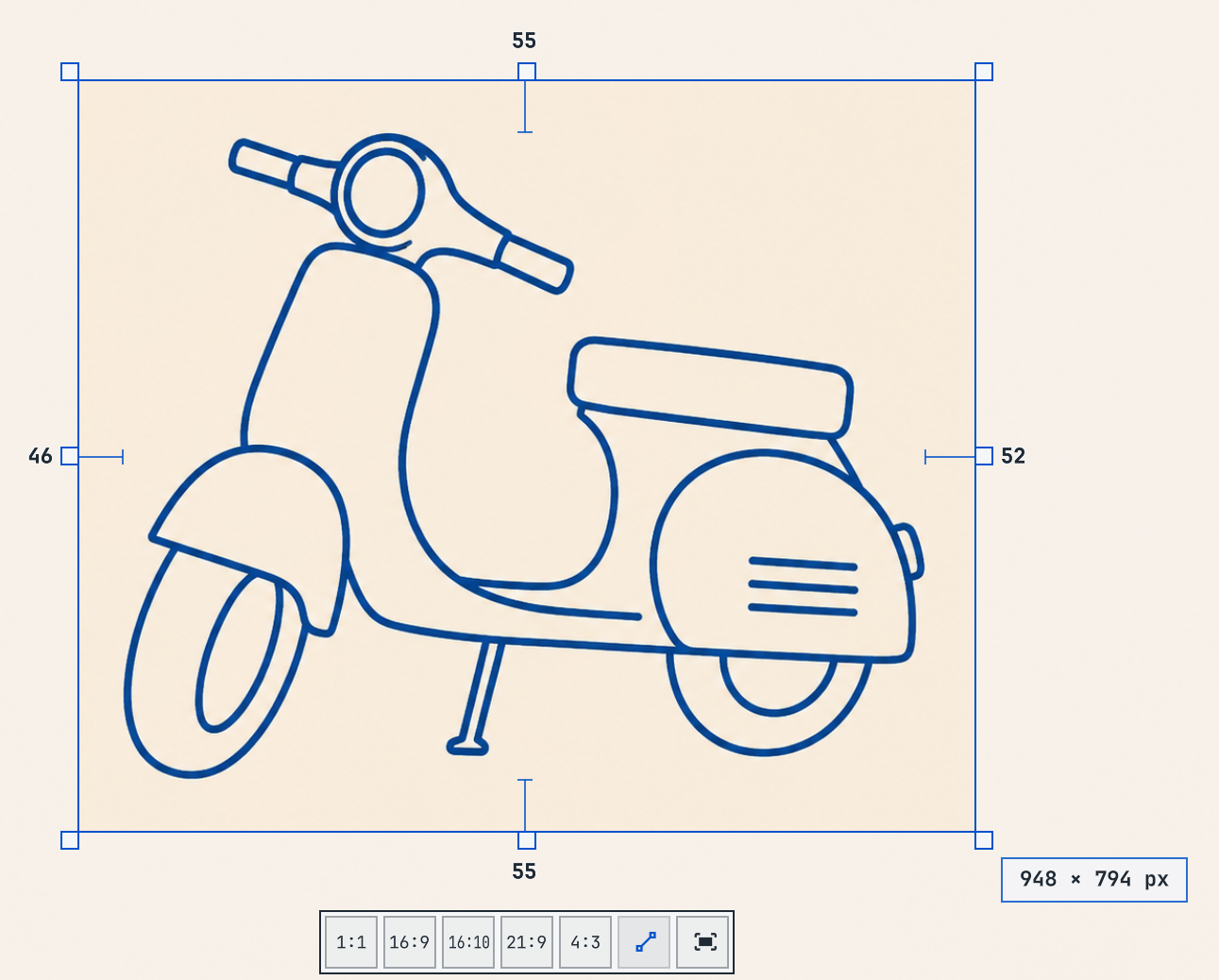
Task: Click the top margin value 55
Action: pyautogui.click(x=524, y=41)
